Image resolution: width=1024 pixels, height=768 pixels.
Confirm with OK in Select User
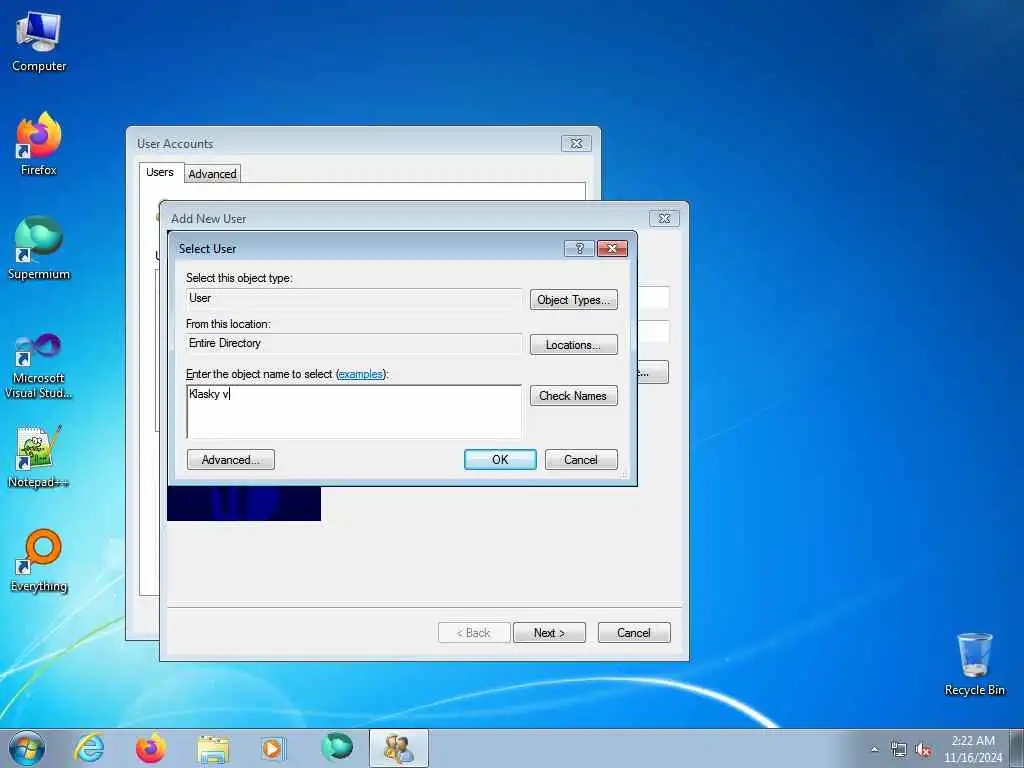tap(500, 460)
